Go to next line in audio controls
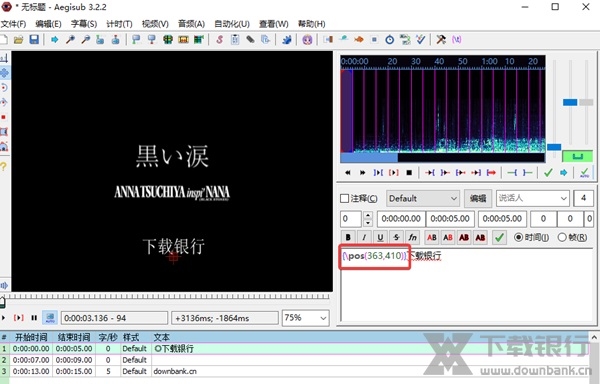Screen dimensions: 600x384 (x=362, y=173)
